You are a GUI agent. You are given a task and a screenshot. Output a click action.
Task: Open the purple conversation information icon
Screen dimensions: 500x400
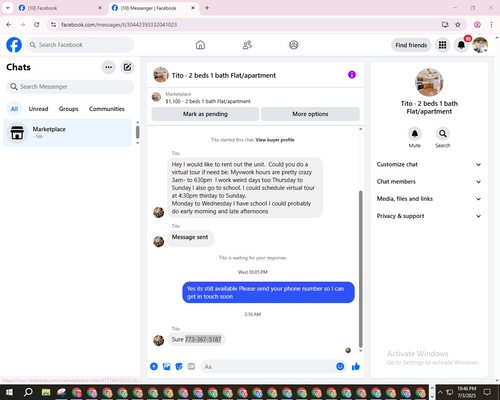[x=352, y=75]
